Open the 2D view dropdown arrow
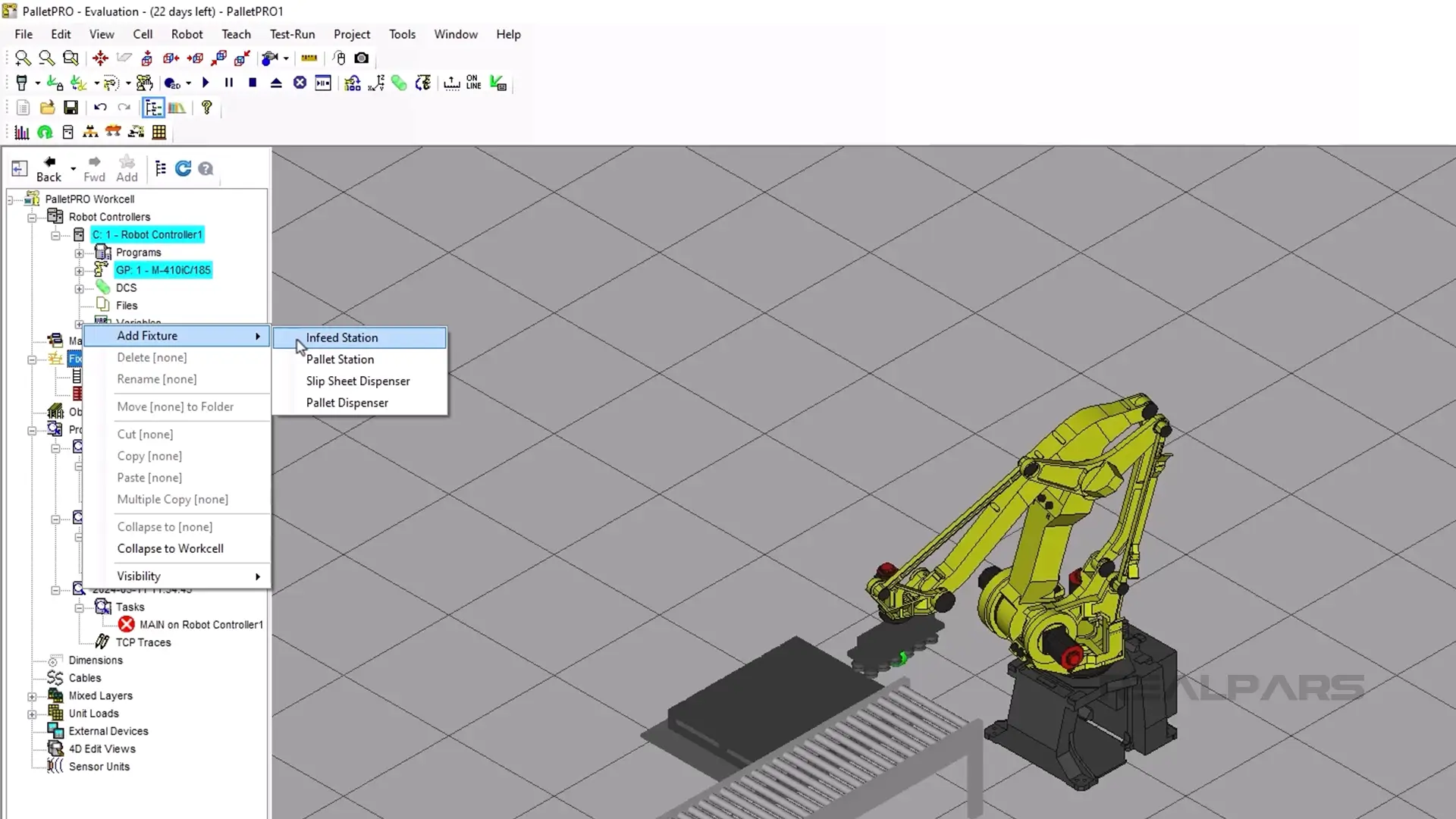 (188, 83)
